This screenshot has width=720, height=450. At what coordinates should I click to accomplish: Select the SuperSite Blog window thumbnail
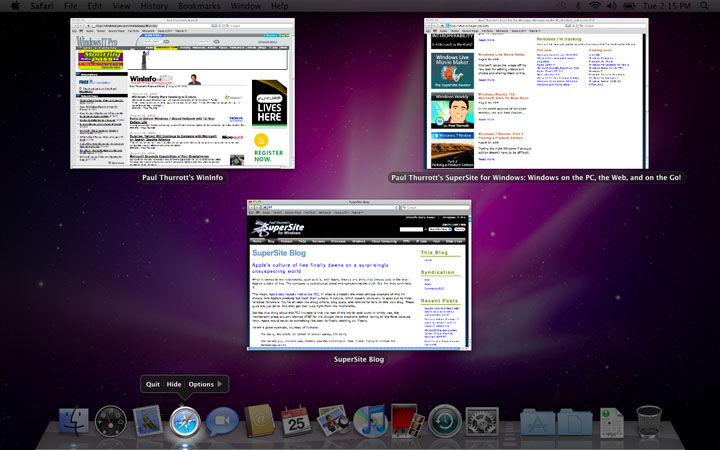[359, 275]
